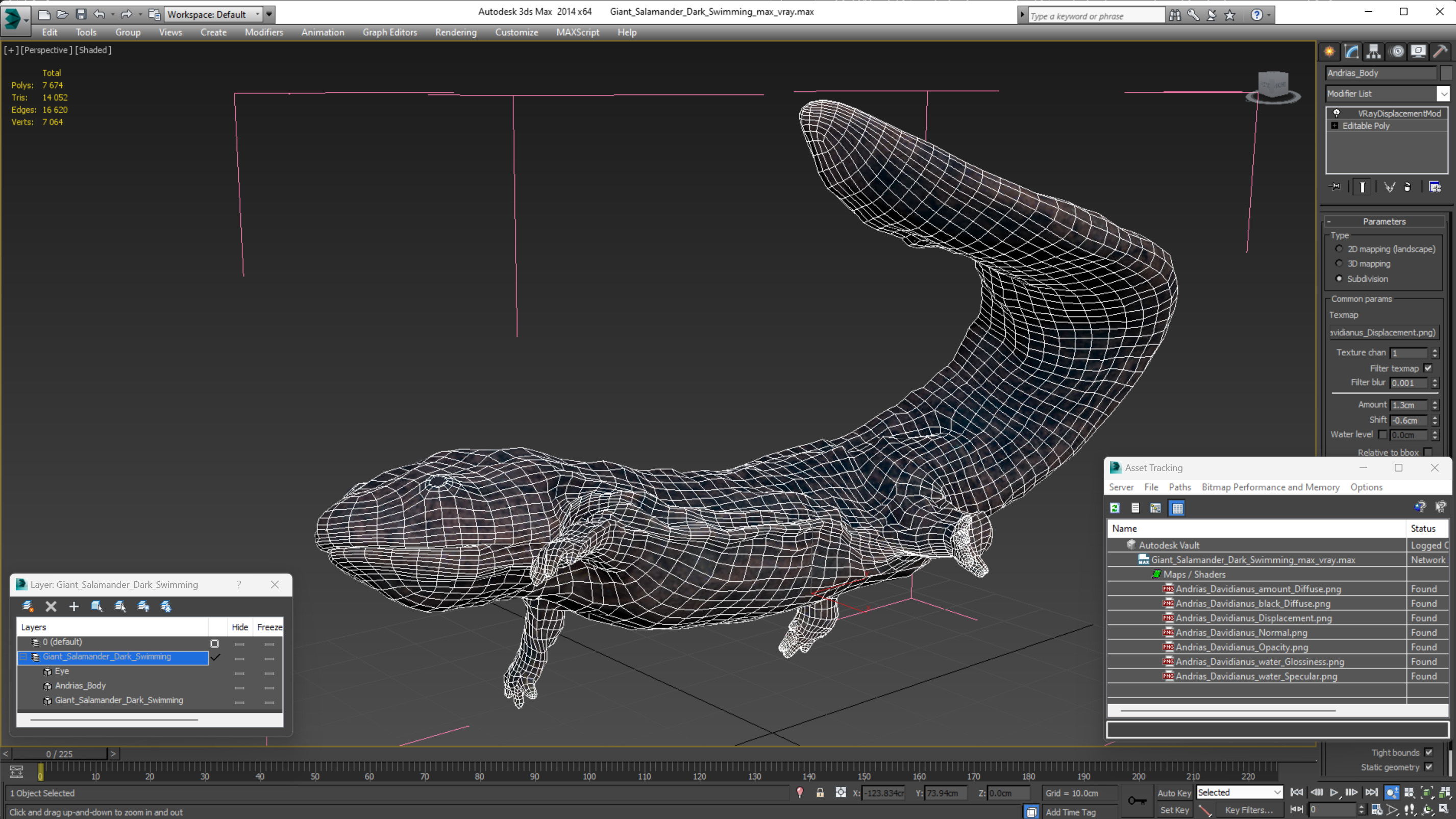
Task: Click the Andrias_Body object color swatch
Action: coord(1446,73)
